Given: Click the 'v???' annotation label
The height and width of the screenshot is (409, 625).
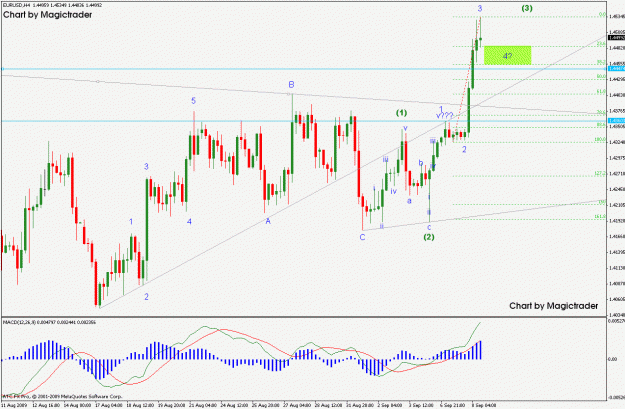Looking at the screenshot, I should click(444, 116).
